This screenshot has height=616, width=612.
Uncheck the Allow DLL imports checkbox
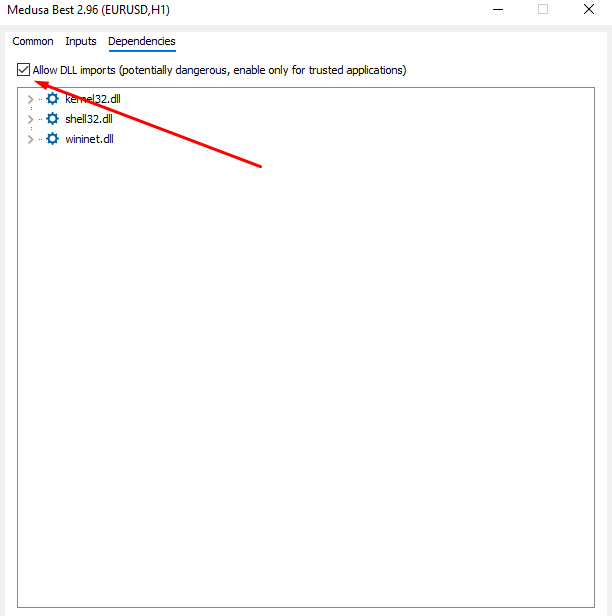(23, 70)
